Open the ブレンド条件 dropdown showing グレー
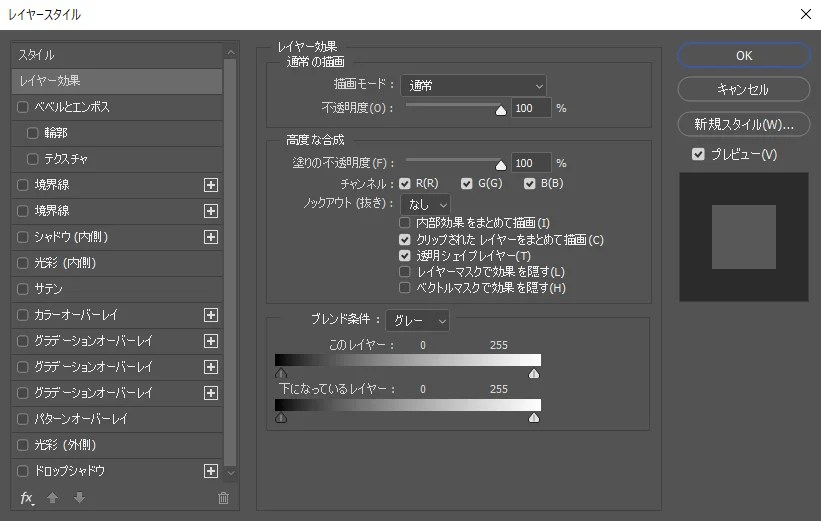 tap(417, 320)
